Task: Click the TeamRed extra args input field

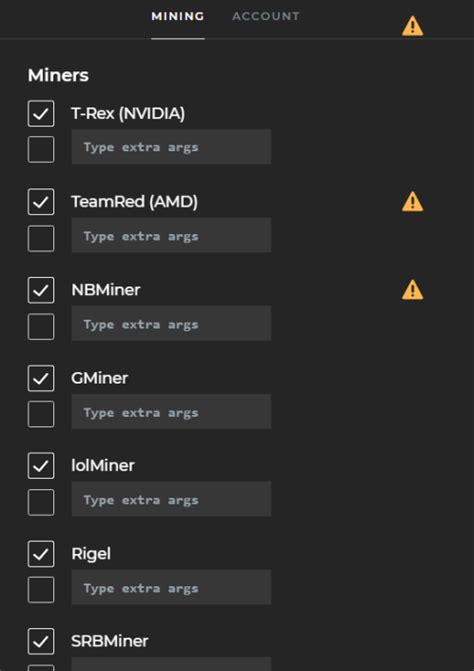Action: 171,235
